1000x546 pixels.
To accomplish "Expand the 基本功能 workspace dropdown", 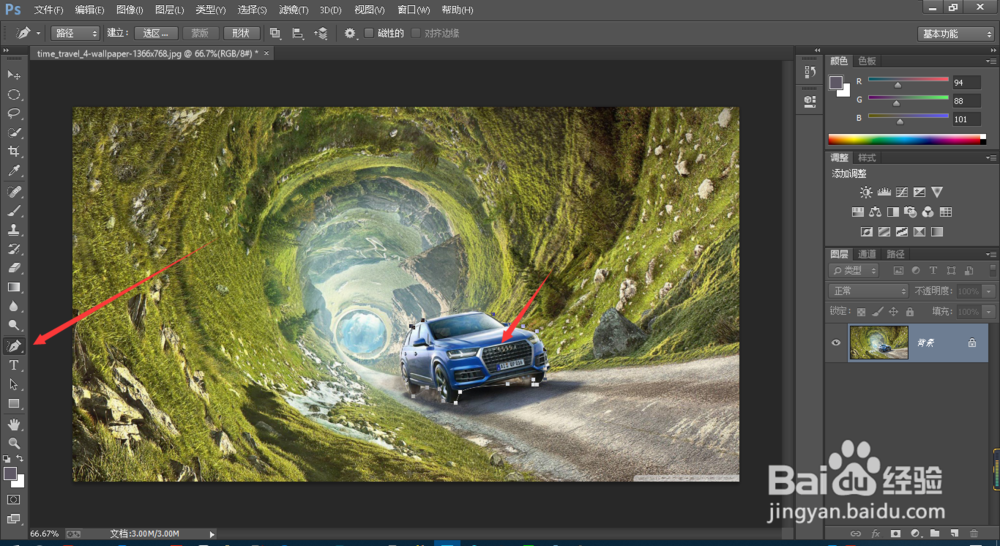I will click(954, 33).
